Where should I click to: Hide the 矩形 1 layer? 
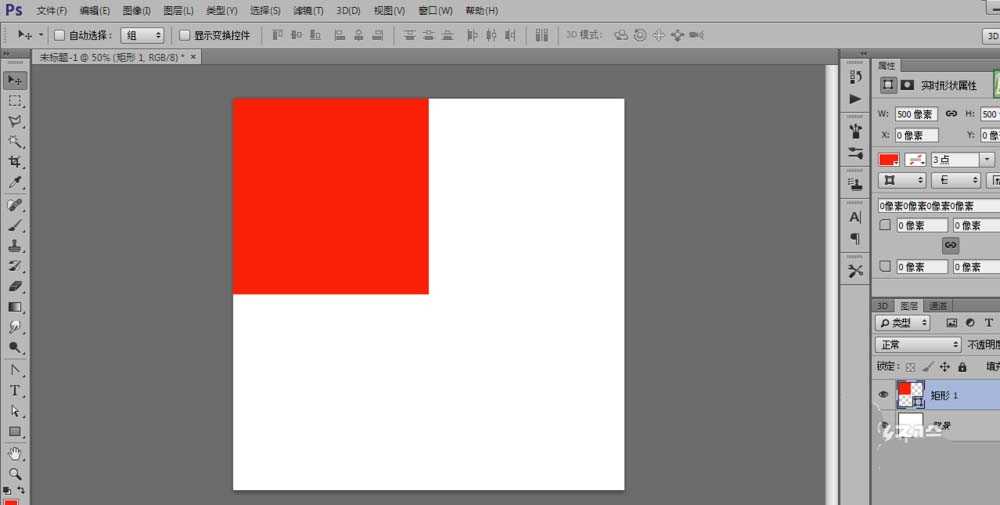click(x=883, y=395)
